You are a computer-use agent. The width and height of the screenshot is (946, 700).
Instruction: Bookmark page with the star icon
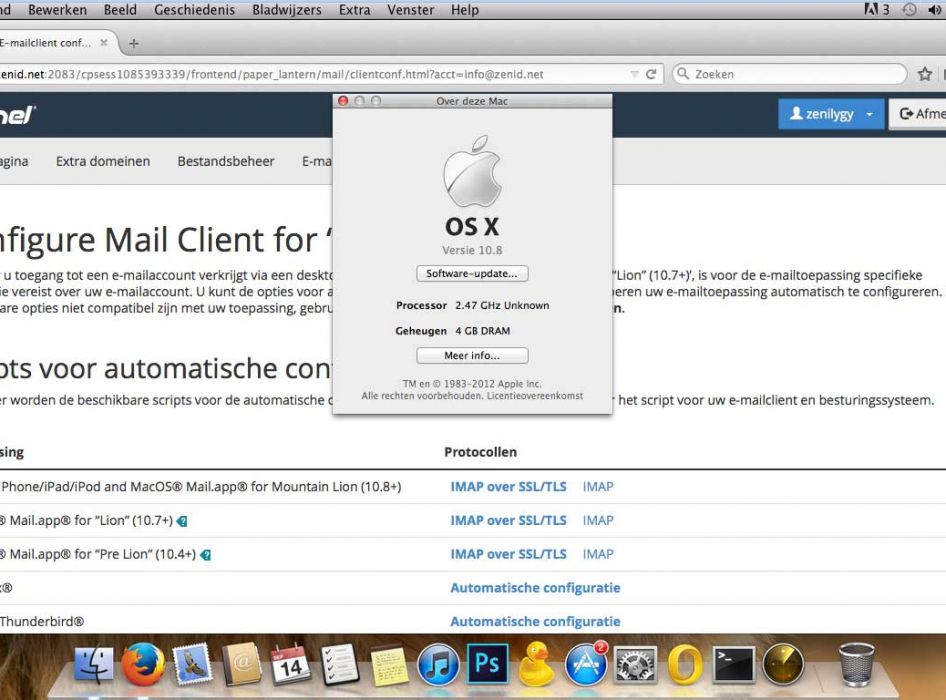pos(924,74)
